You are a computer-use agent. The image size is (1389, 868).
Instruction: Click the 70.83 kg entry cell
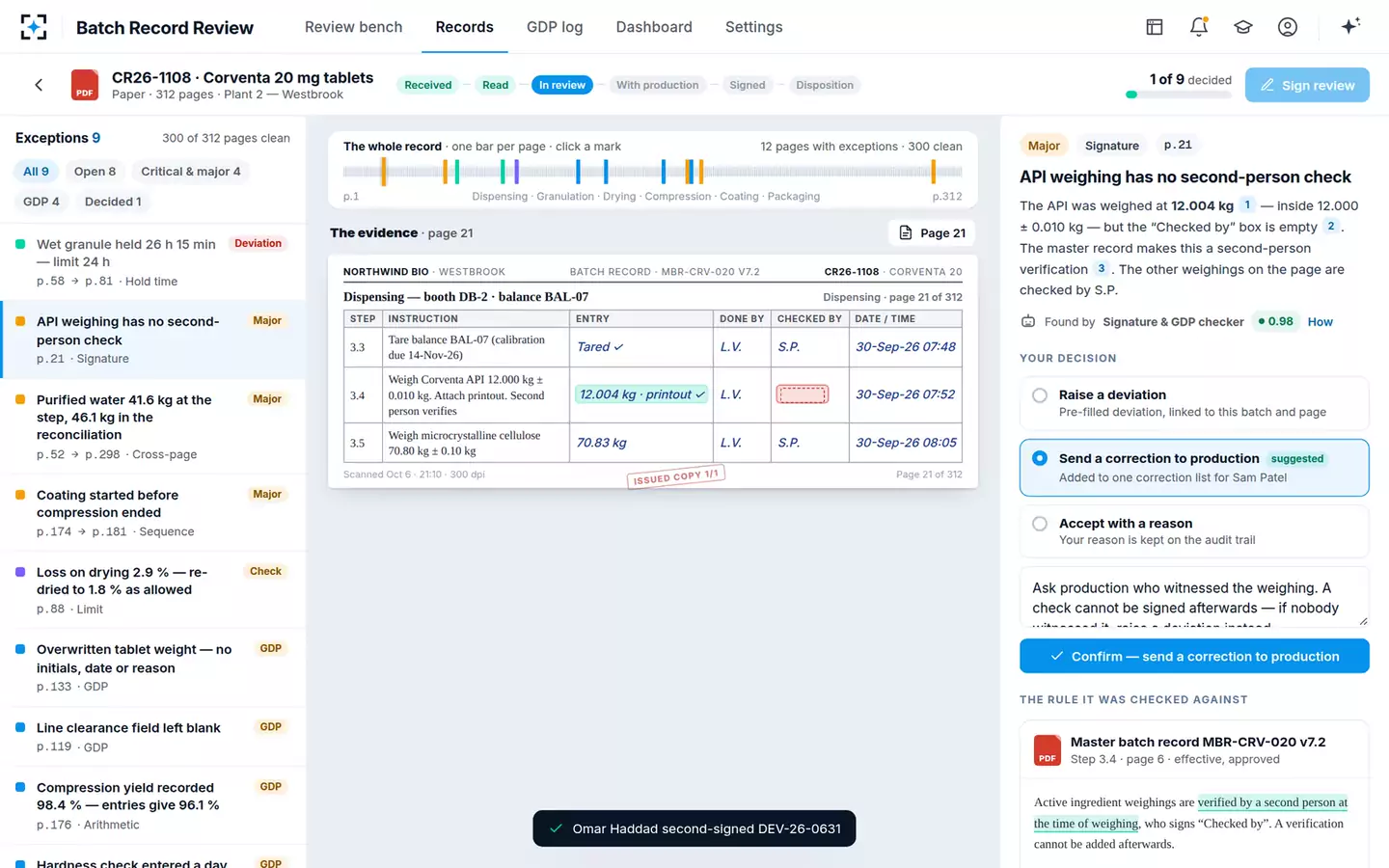pyautogui.click(x=640, y=442)
